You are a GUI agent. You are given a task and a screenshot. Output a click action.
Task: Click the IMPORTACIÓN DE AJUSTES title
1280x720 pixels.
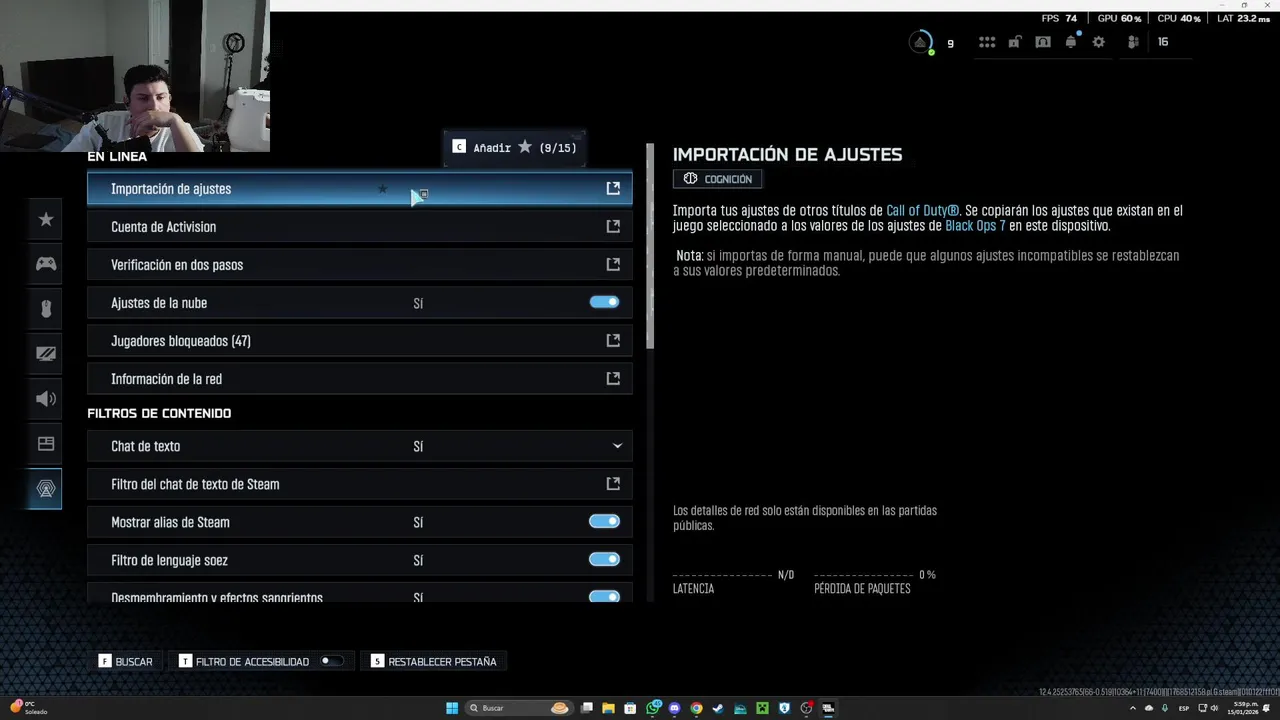[787, 155]
